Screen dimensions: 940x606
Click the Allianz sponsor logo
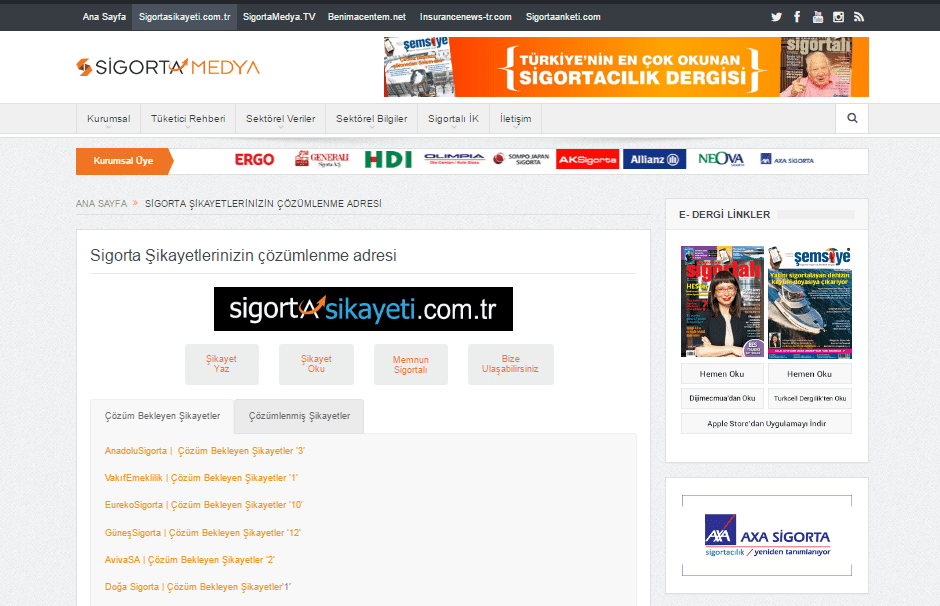tap(654, 160)
